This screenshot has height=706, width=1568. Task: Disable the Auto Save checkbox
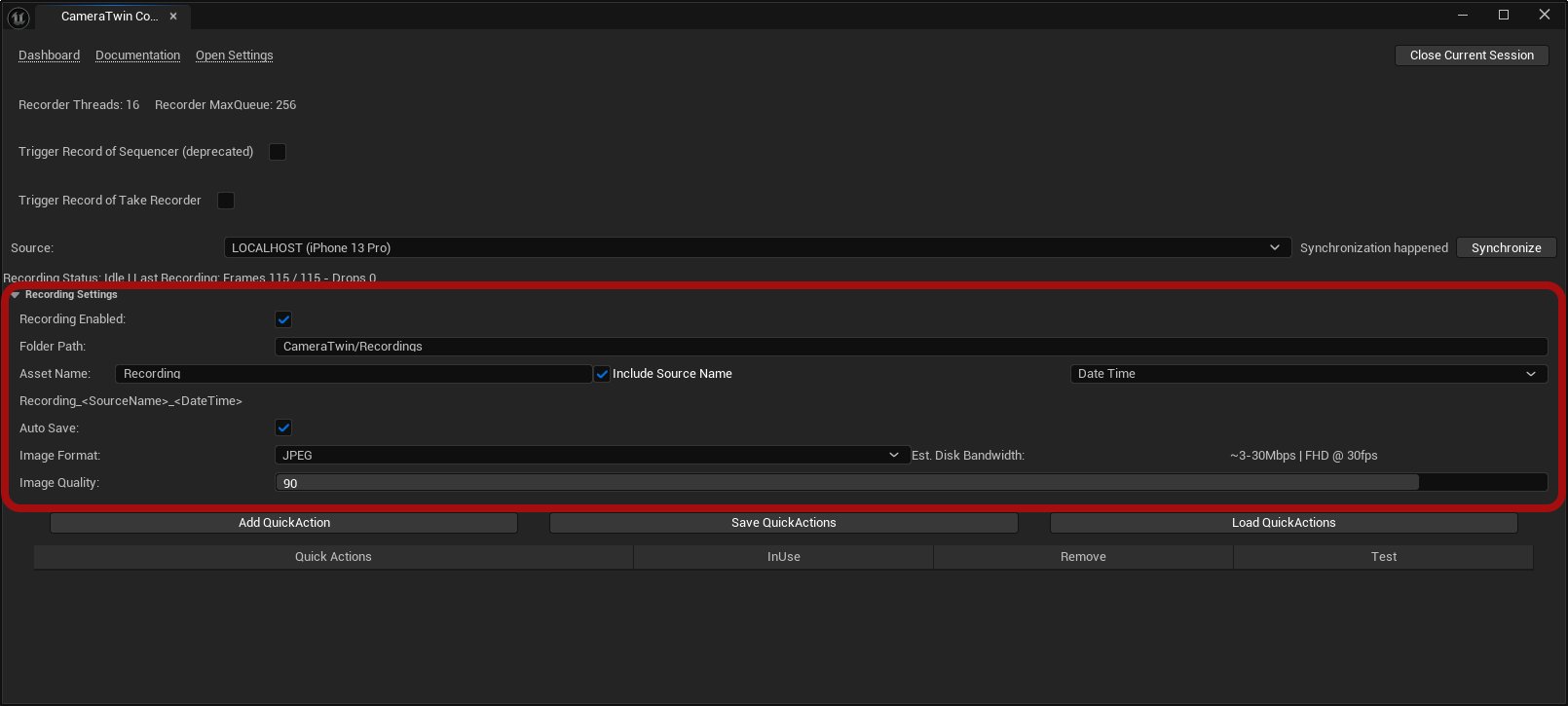point(283,427)
